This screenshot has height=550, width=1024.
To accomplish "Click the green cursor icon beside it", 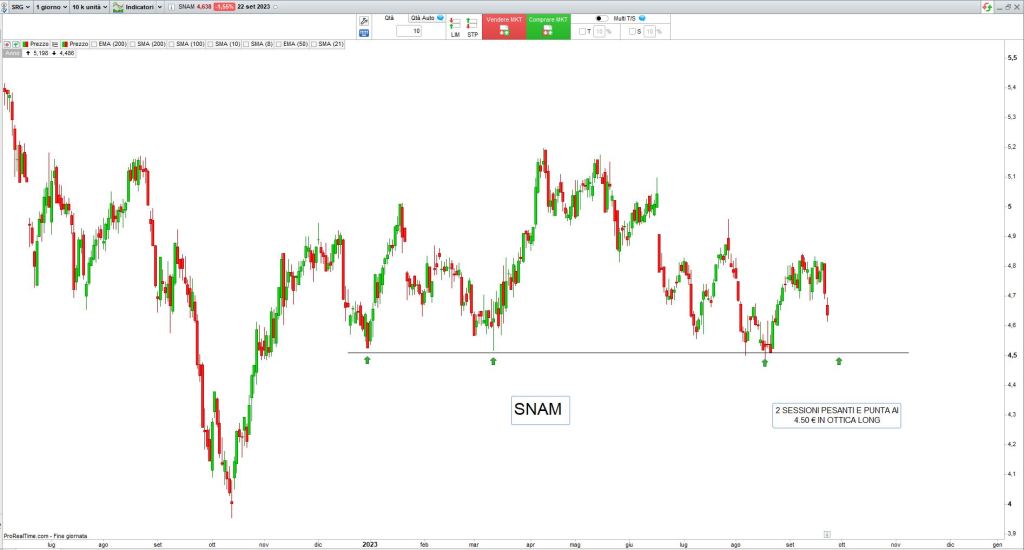I will tap(16, 44).
